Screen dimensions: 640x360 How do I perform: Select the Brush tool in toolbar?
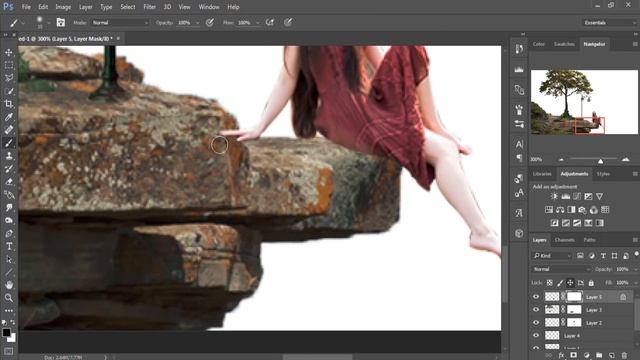(9, 143)
